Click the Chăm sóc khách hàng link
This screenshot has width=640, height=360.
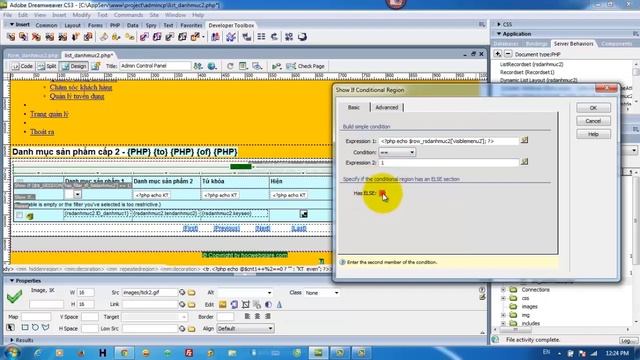pos(81,87)
